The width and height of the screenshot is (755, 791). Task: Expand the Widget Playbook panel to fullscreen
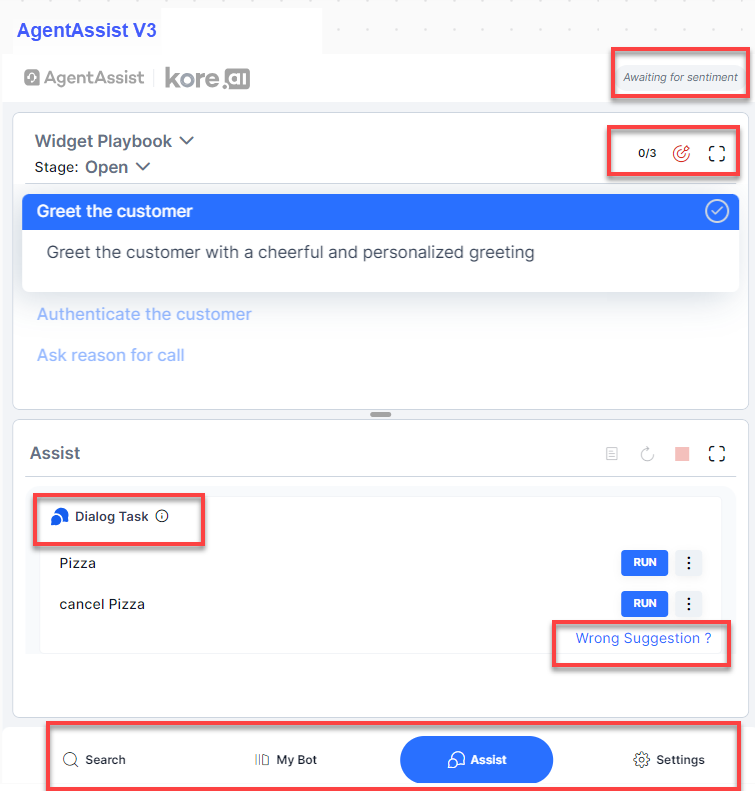pyautogui.click(x=716, y=153)
